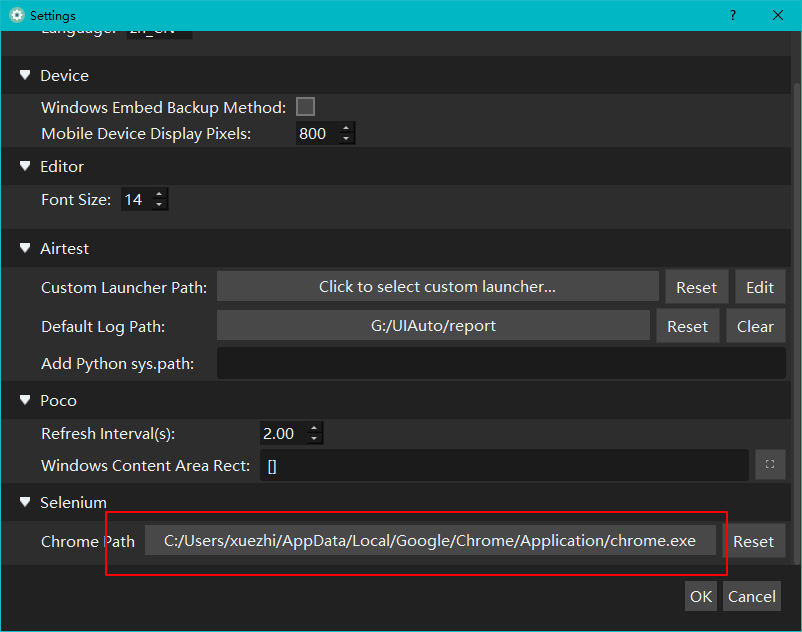This screenshot has height=632, width=802.
Task: Edit the custom launcher
Action: pos(760,287)
